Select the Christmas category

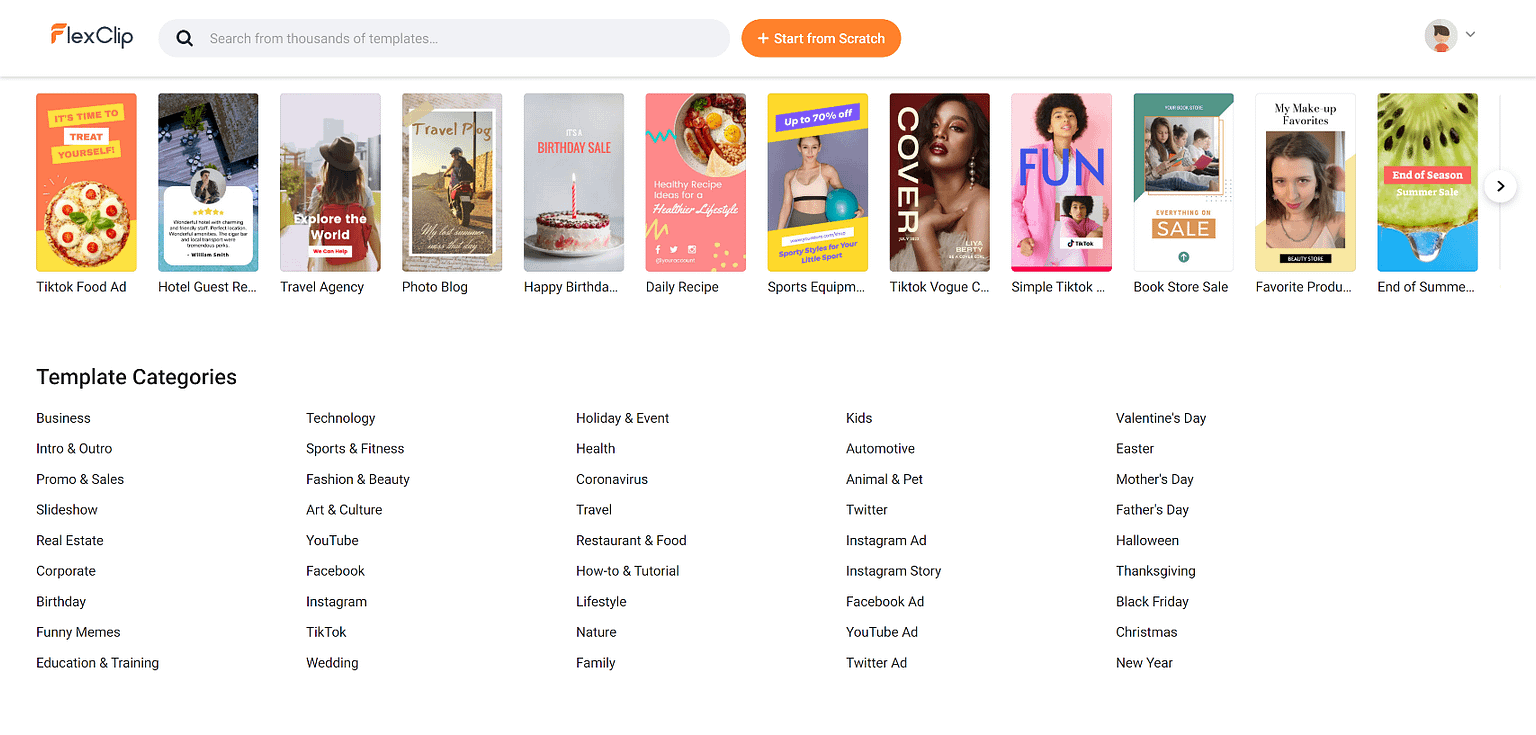1146,632
